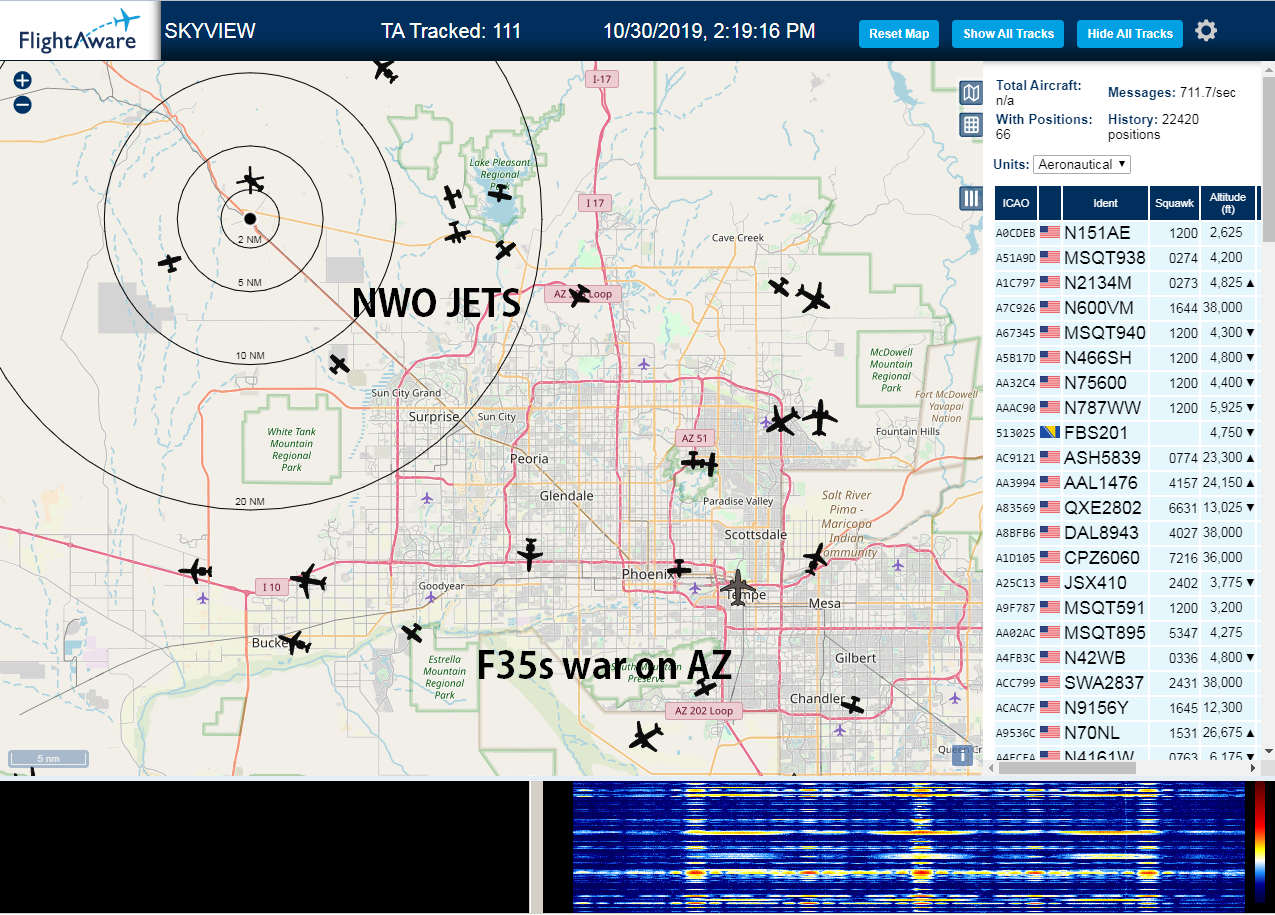This screenshot has width=1275, height=915.
Task: Click the Bosnia flag beside FBS201
Action: point(1050,432)
